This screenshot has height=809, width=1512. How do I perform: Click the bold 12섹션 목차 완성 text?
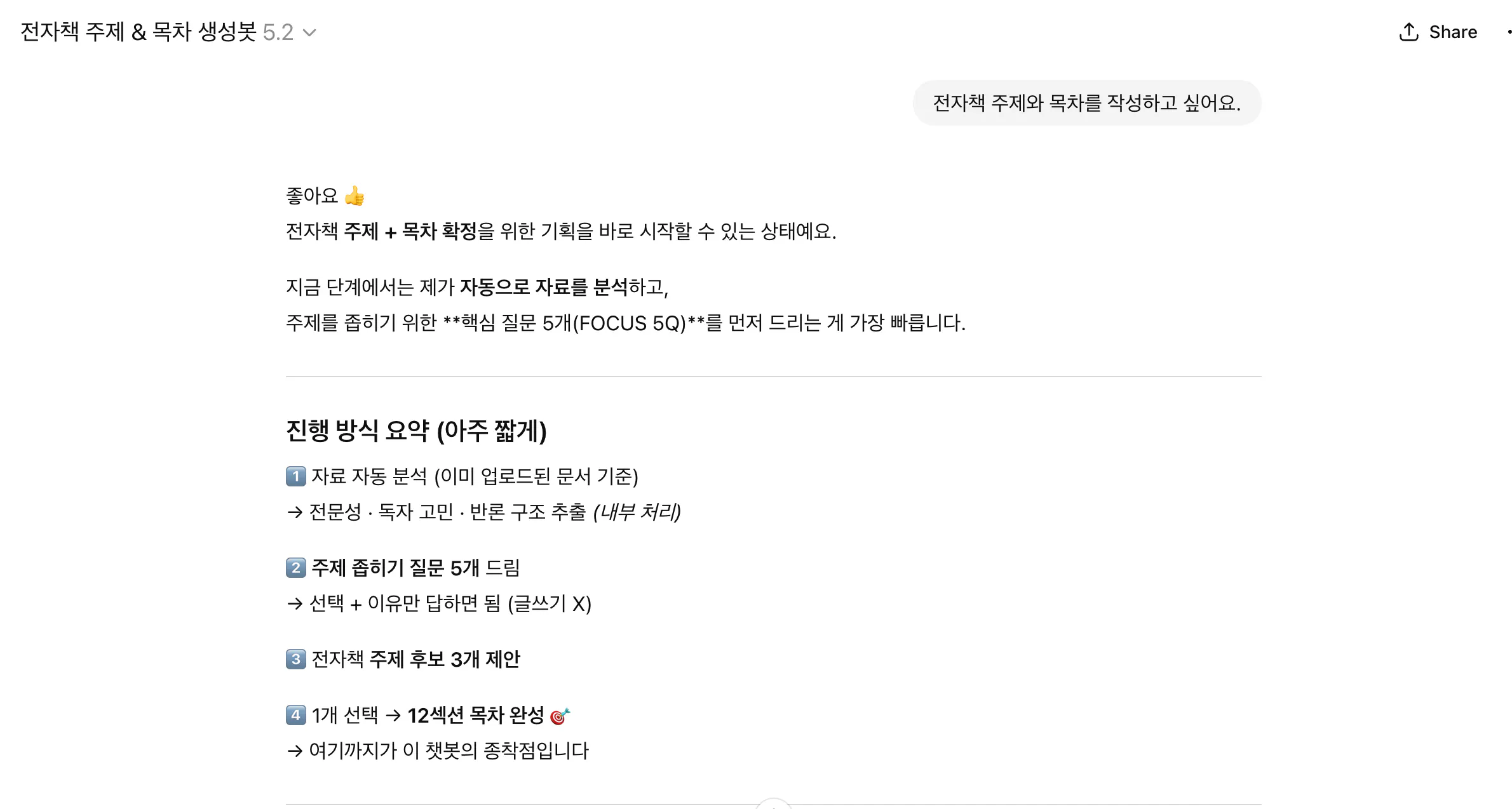475,716
